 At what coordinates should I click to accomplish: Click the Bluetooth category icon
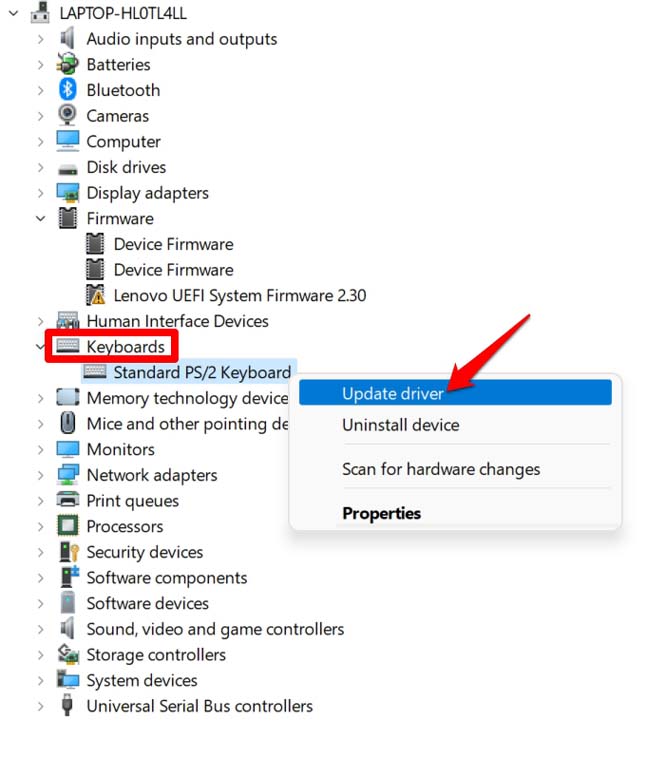click(x=68, y=90)
